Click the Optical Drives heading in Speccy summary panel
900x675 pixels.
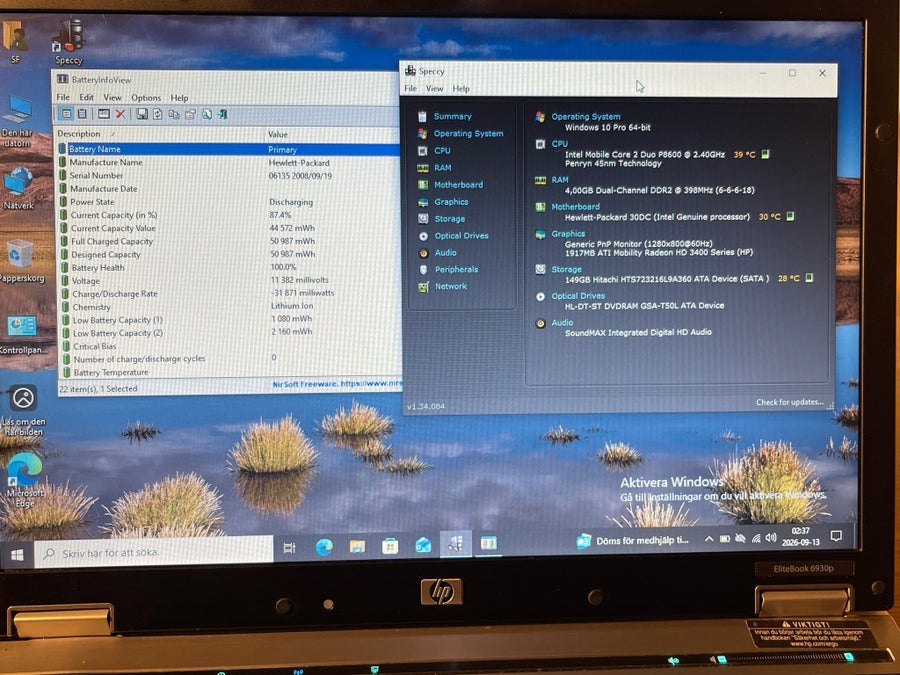click(x=578, y=296)
